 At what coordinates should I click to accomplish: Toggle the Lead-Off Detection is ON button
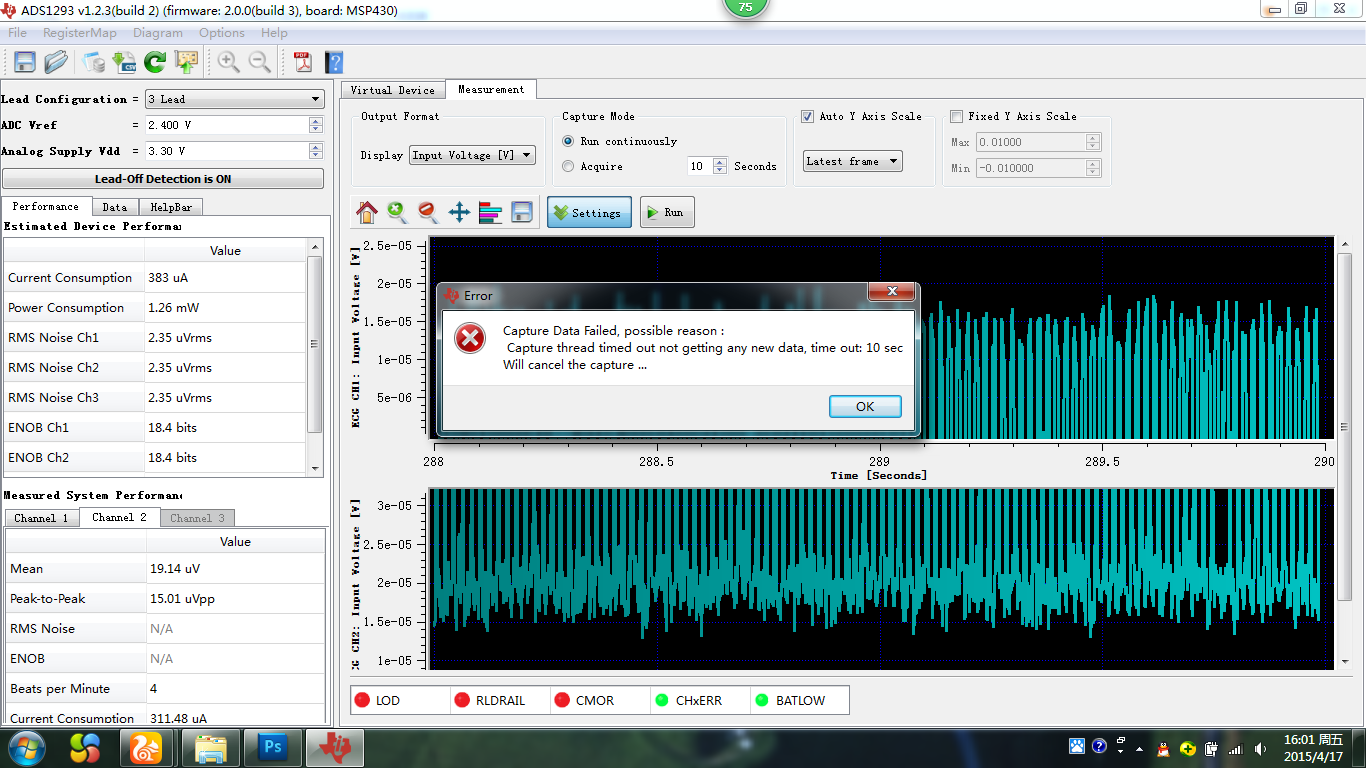163,179
